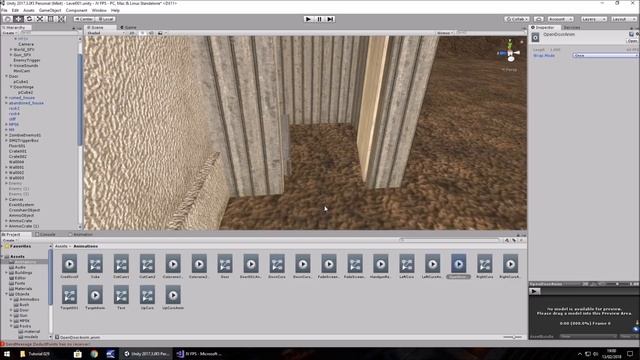
Task: Open the Layout dropdown
Action: click(622, 19)
